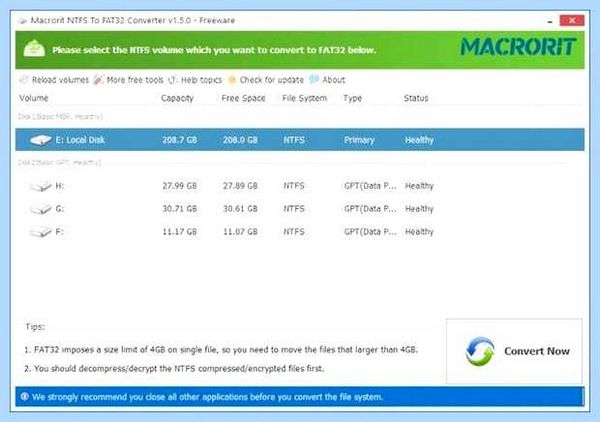Open Help topics

click(x=195, y=80)
